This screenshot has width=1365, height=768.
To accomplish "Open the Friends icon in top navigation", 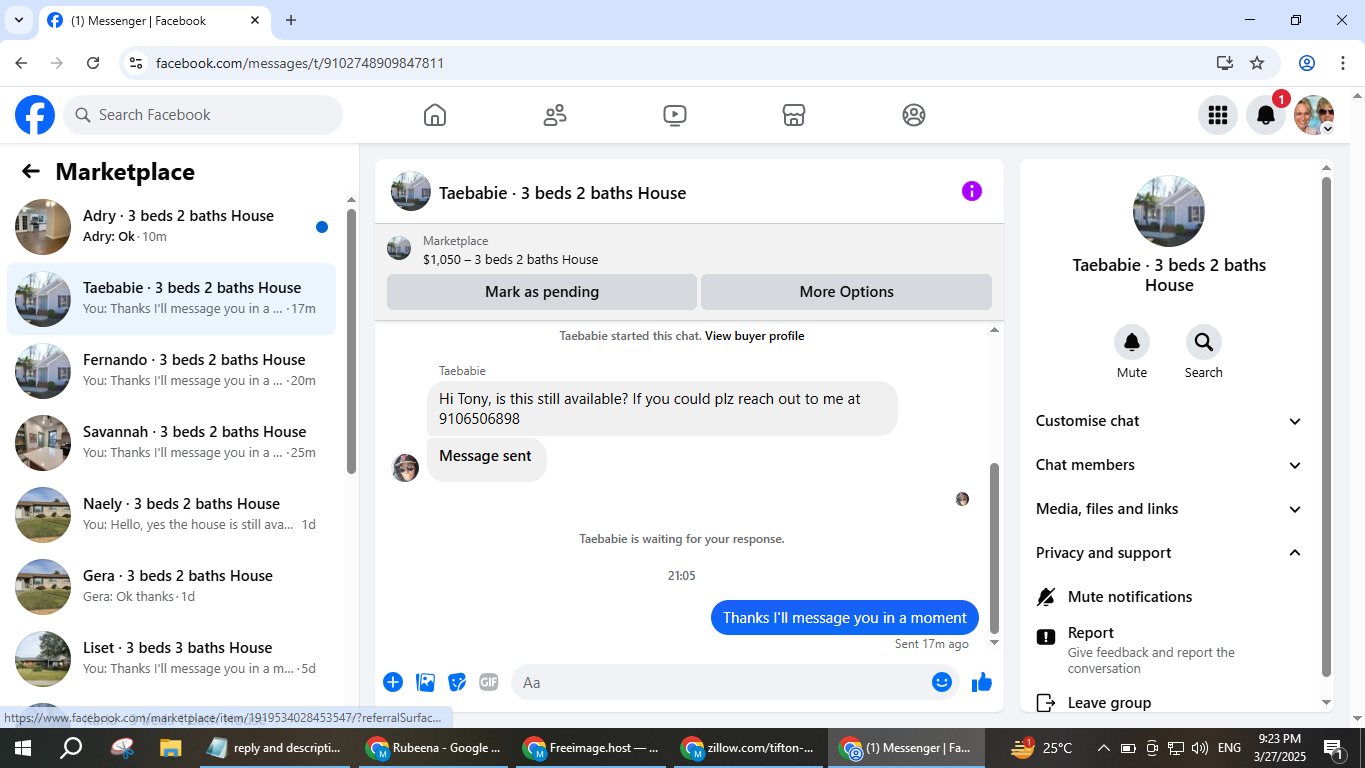I will coord(555,115).
